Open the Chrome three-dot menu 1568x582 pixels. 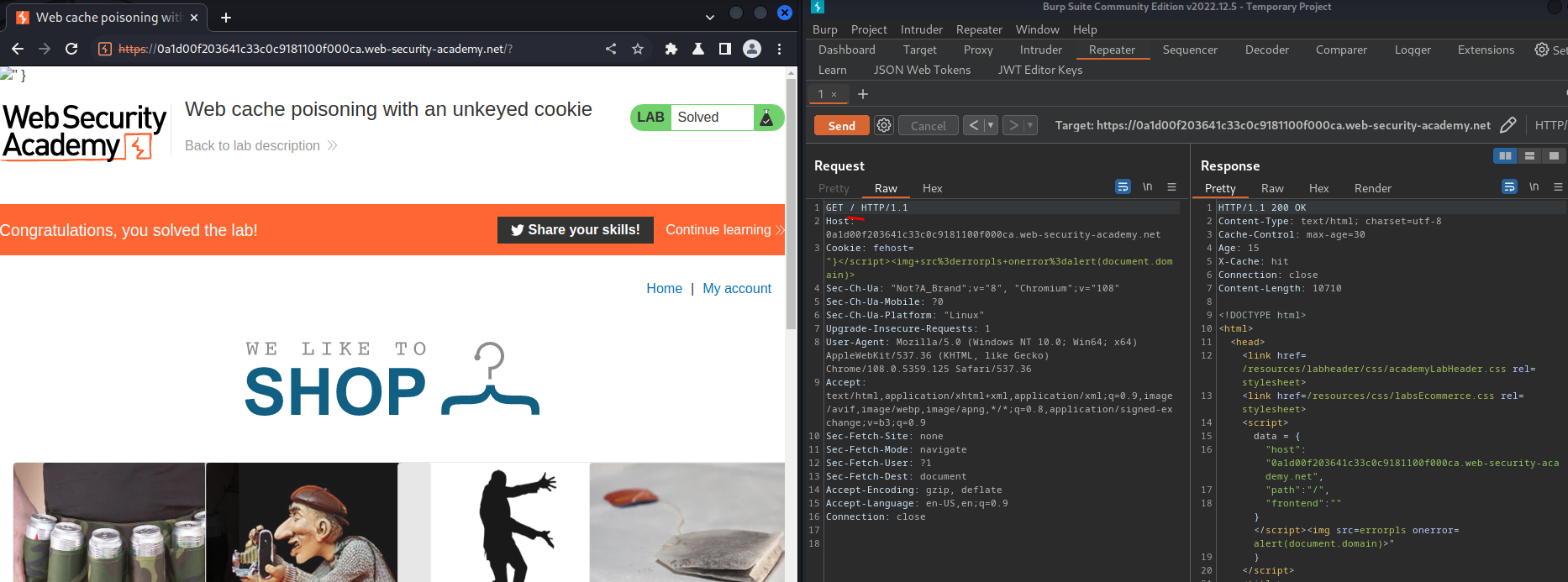tap(779, 49)
